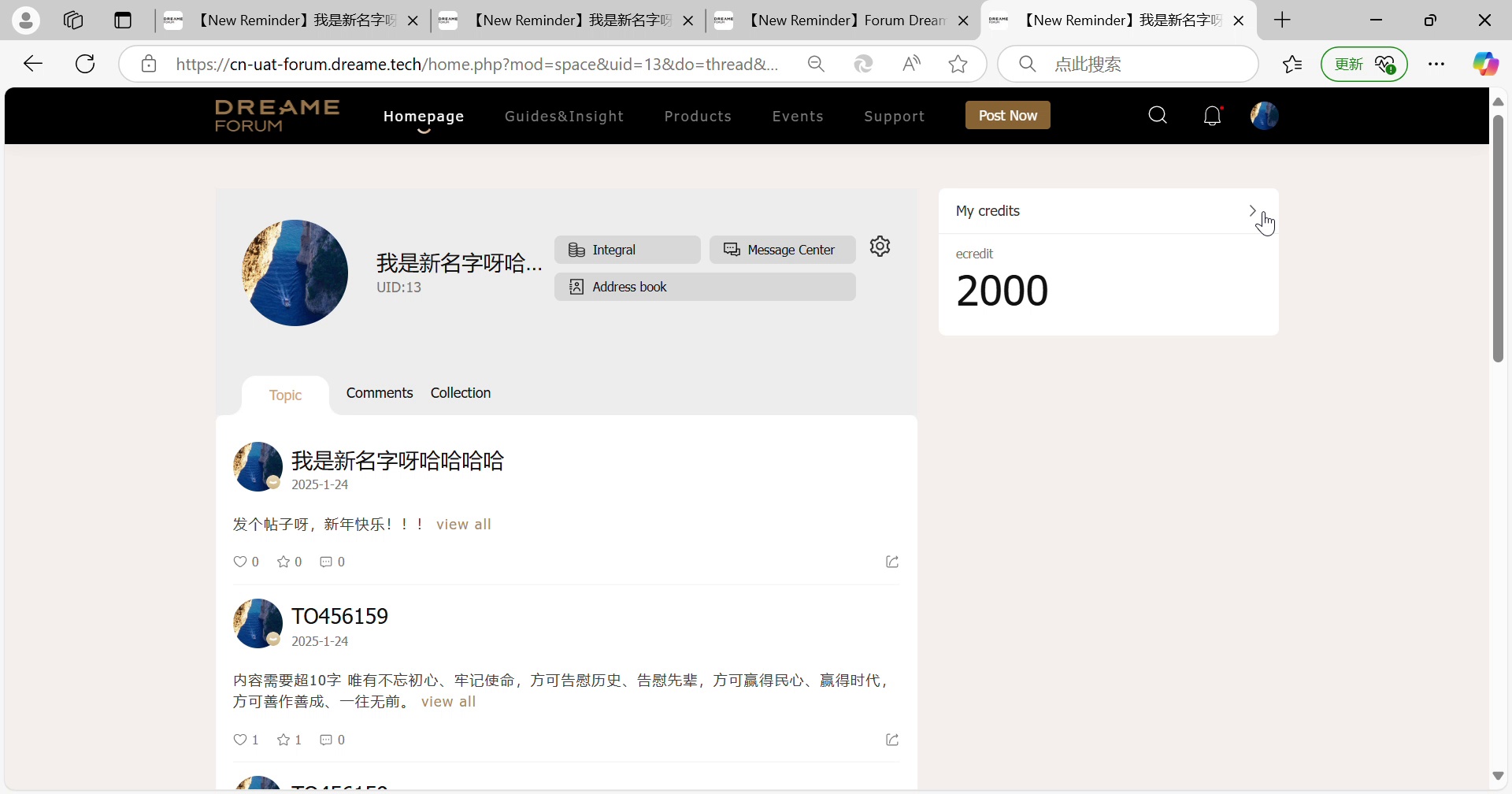
Task: Click the browser refresh icon
Action: point(85,64)
